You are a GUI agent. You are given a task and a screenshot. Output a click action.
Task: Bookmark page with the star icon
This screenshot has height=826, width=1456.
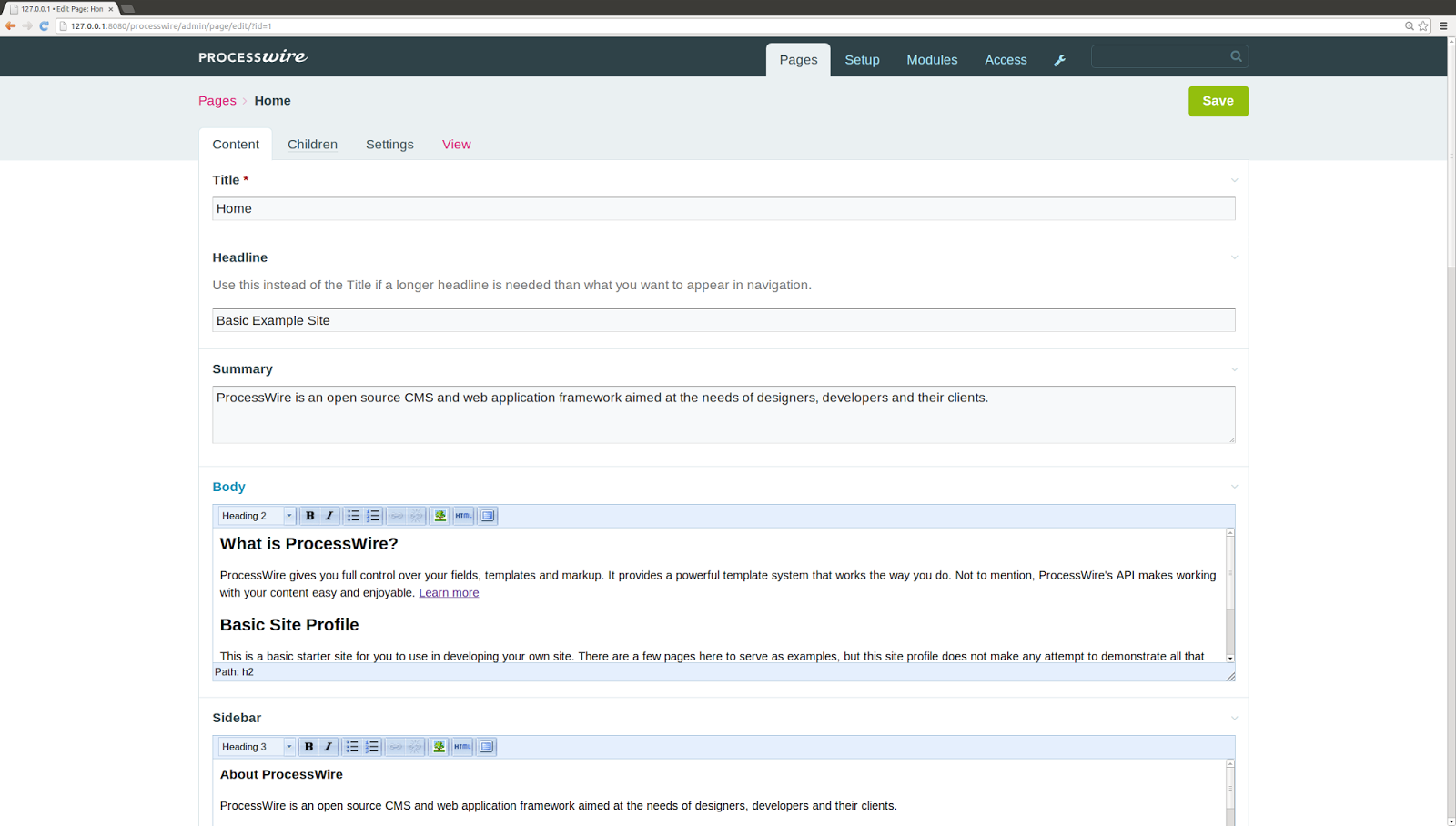[1423, 25]
